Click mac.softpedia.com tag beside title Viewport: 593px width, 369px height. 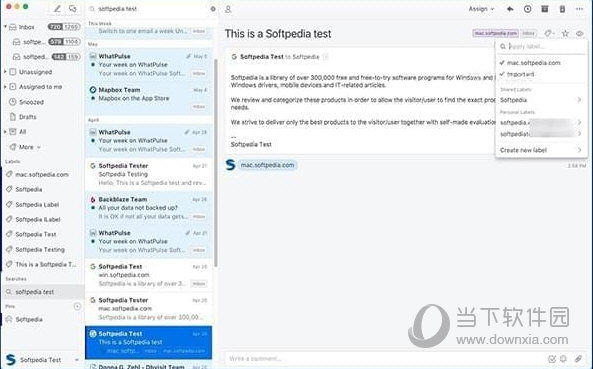pyautogui.click(x=495, y=33)
